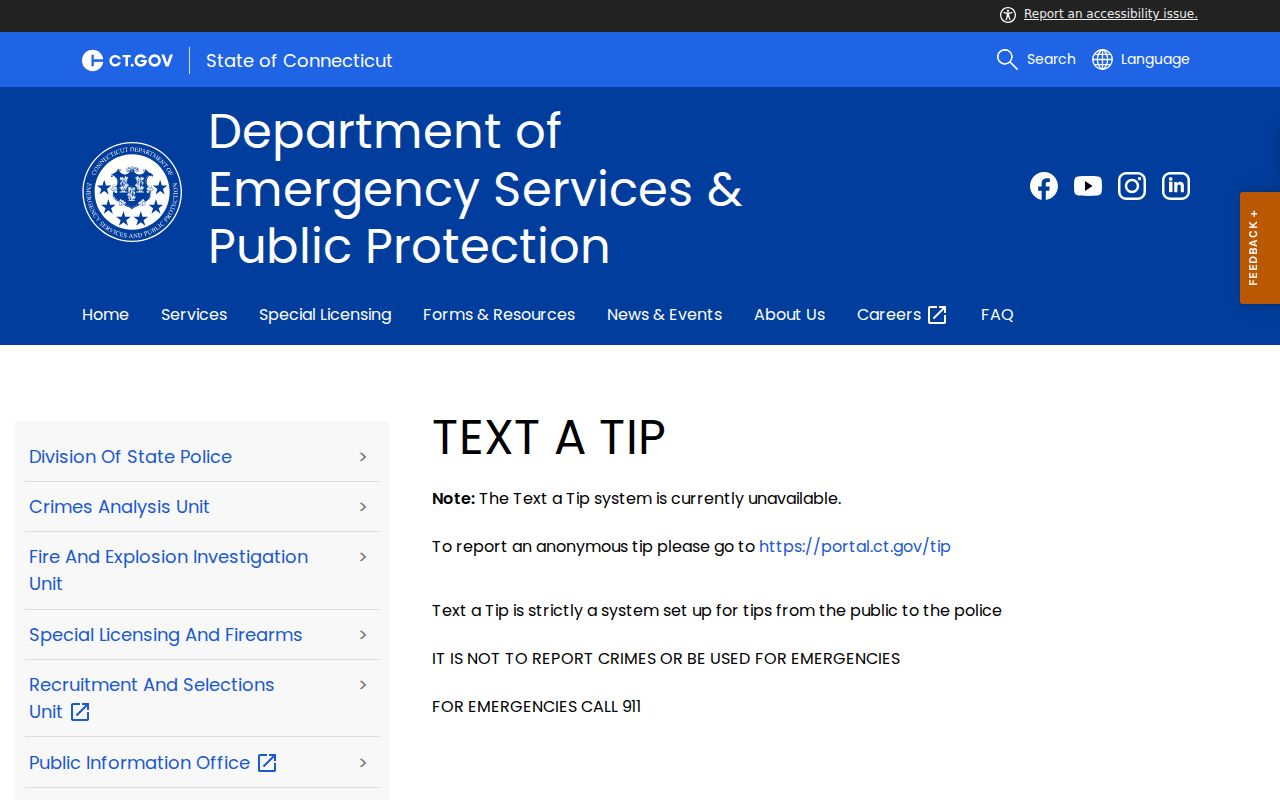
Task: Click the TEXT A TIP heading
Action: pyautogui.click(x=548, y=438)
